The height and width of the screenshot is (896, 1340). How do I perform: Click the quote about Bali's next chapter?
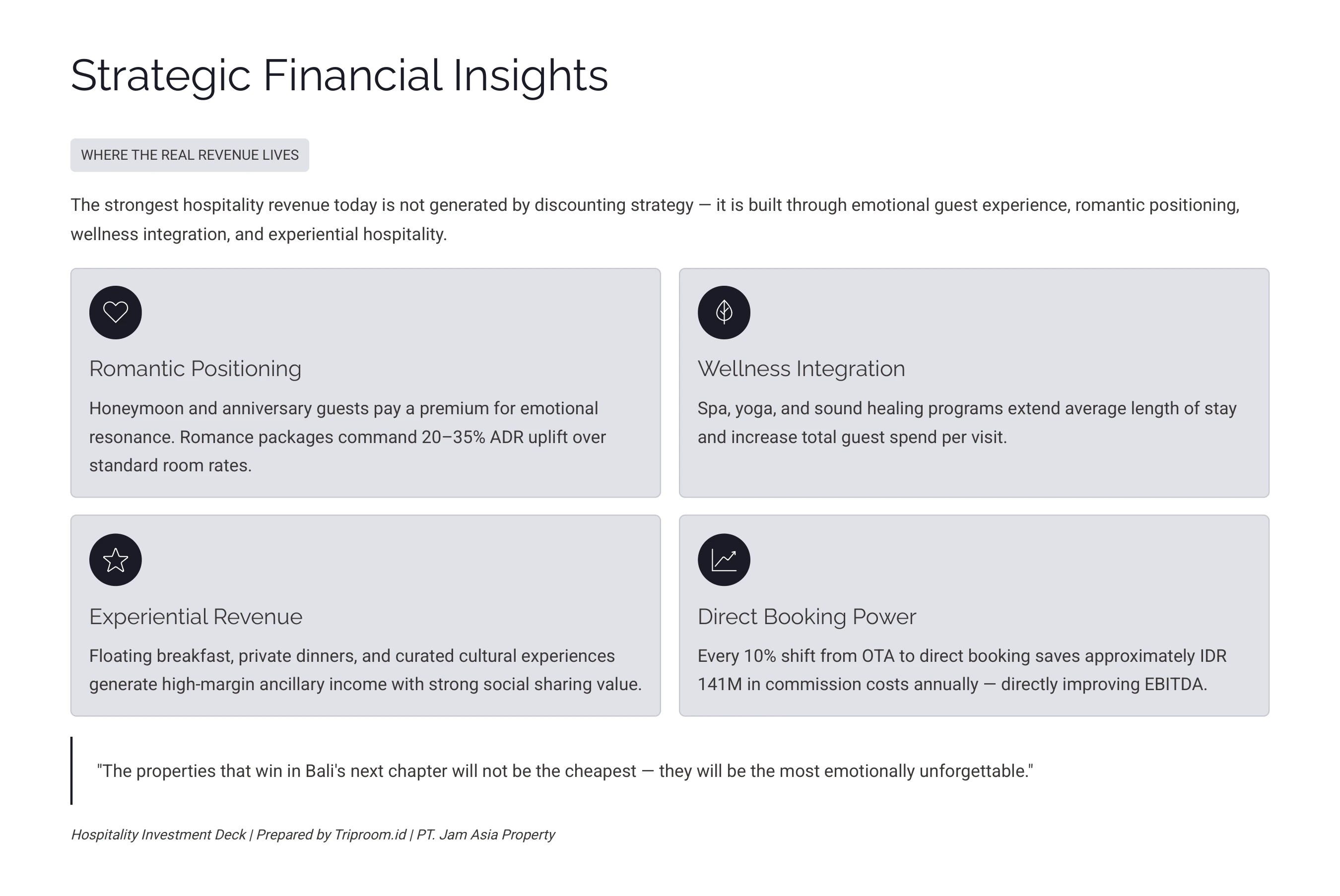coord(565,771)
